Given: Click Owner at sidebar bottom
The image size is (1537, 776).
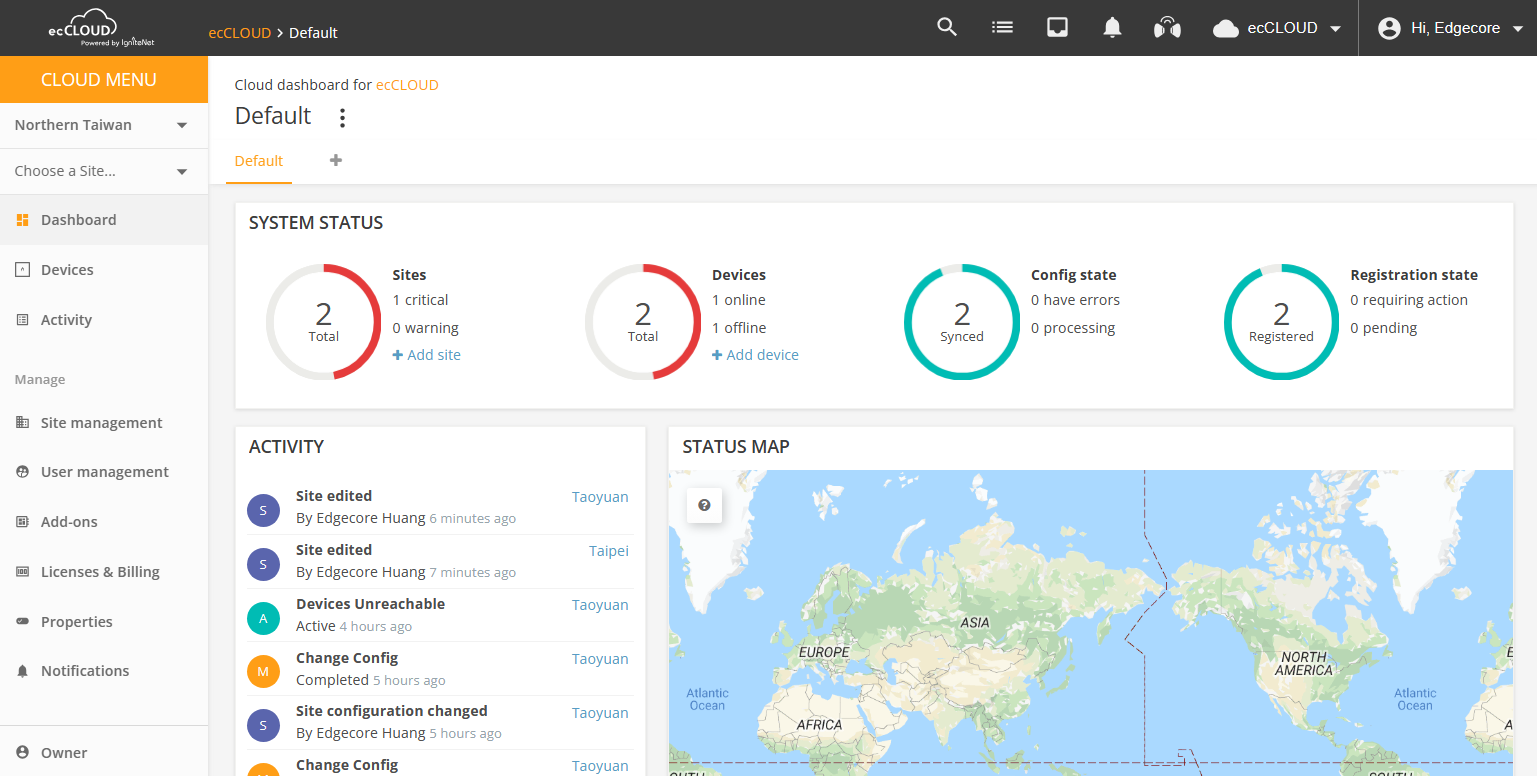Looking at the screenshot, I should [x=64, y=753].
